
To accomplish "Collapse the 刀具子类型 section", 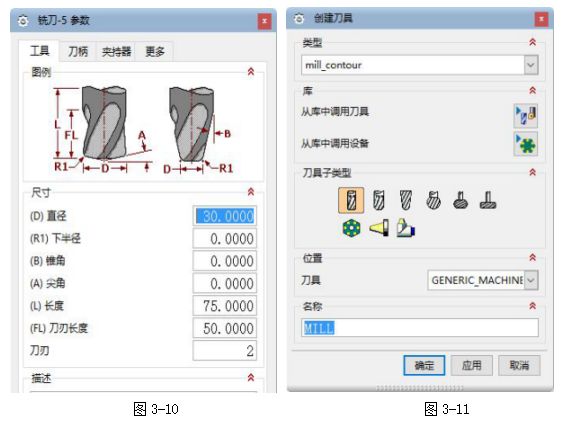I will click(533, 172).
